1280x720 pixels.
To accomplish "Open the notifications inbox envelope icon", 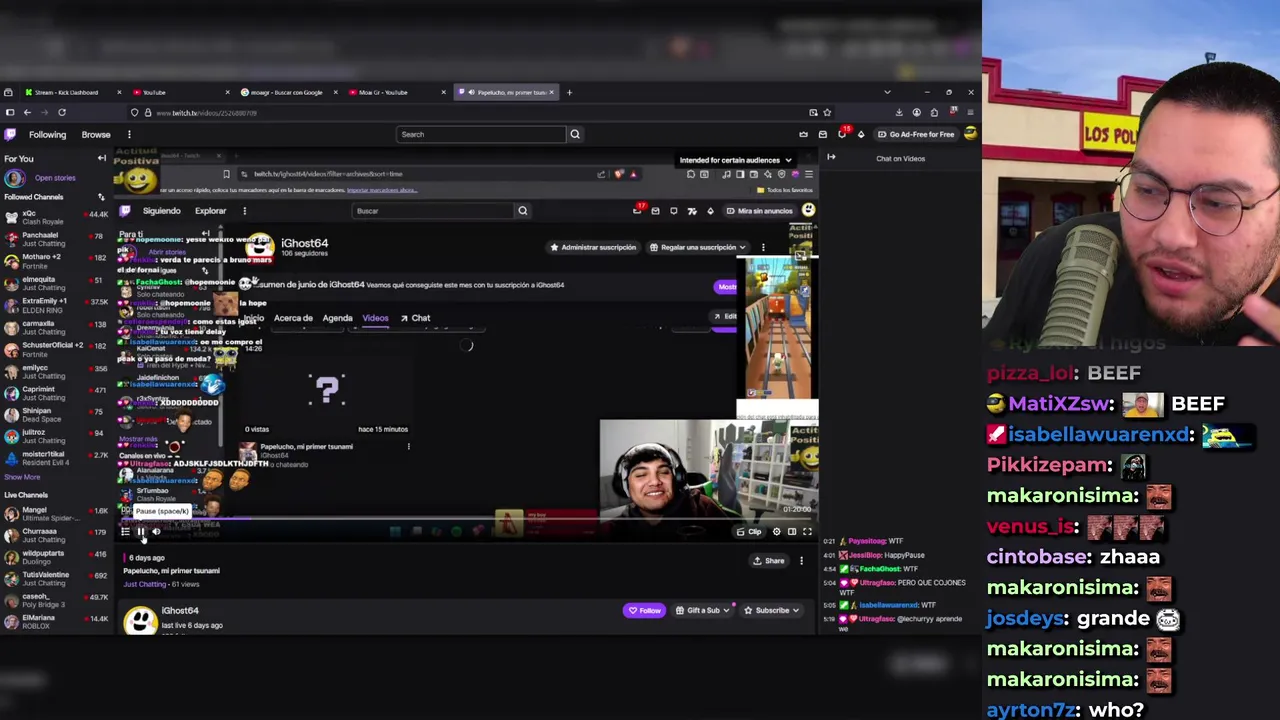I will (822, 134).
